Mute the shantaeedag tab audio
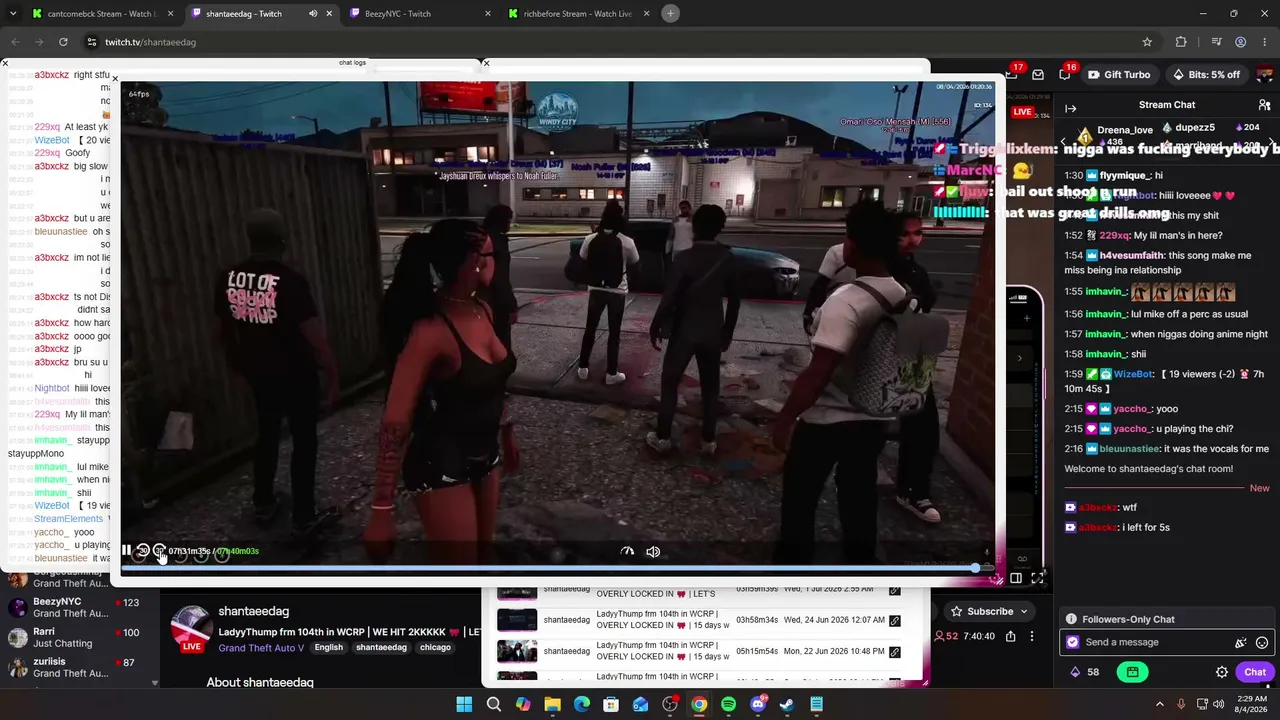The width and height of the screenshot is (1280, 720). [313, 14]
